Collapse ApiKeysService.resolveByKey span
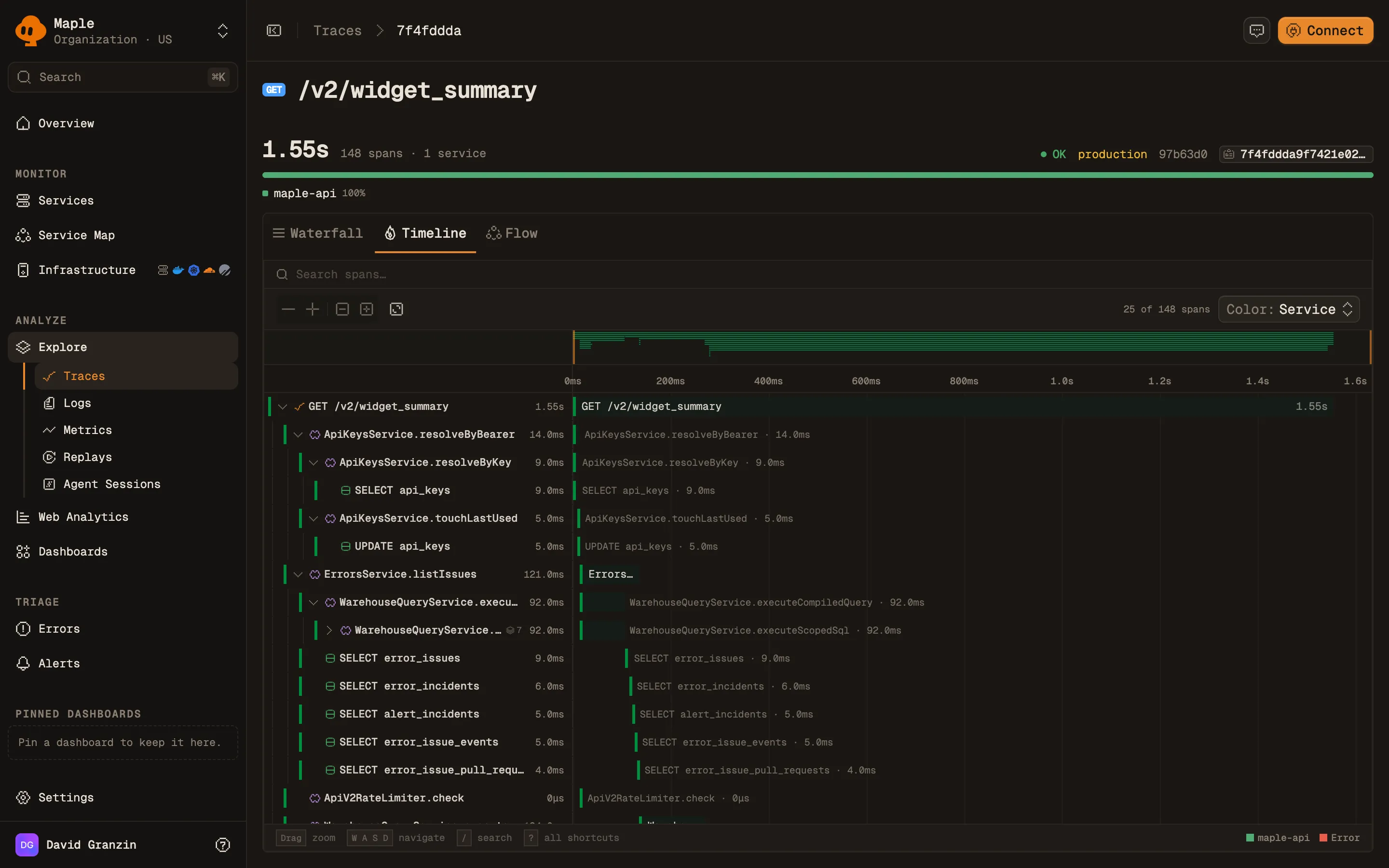1389x868 pixels. [313, 463]
